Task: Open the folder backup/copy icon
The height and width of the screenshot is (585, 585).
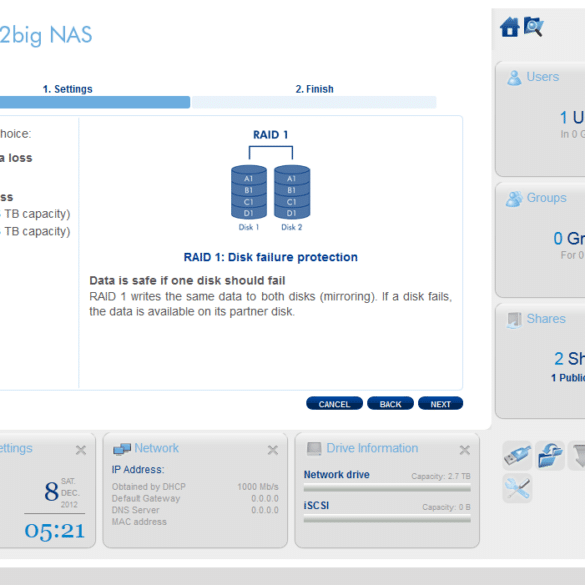Action: (550, 456)
